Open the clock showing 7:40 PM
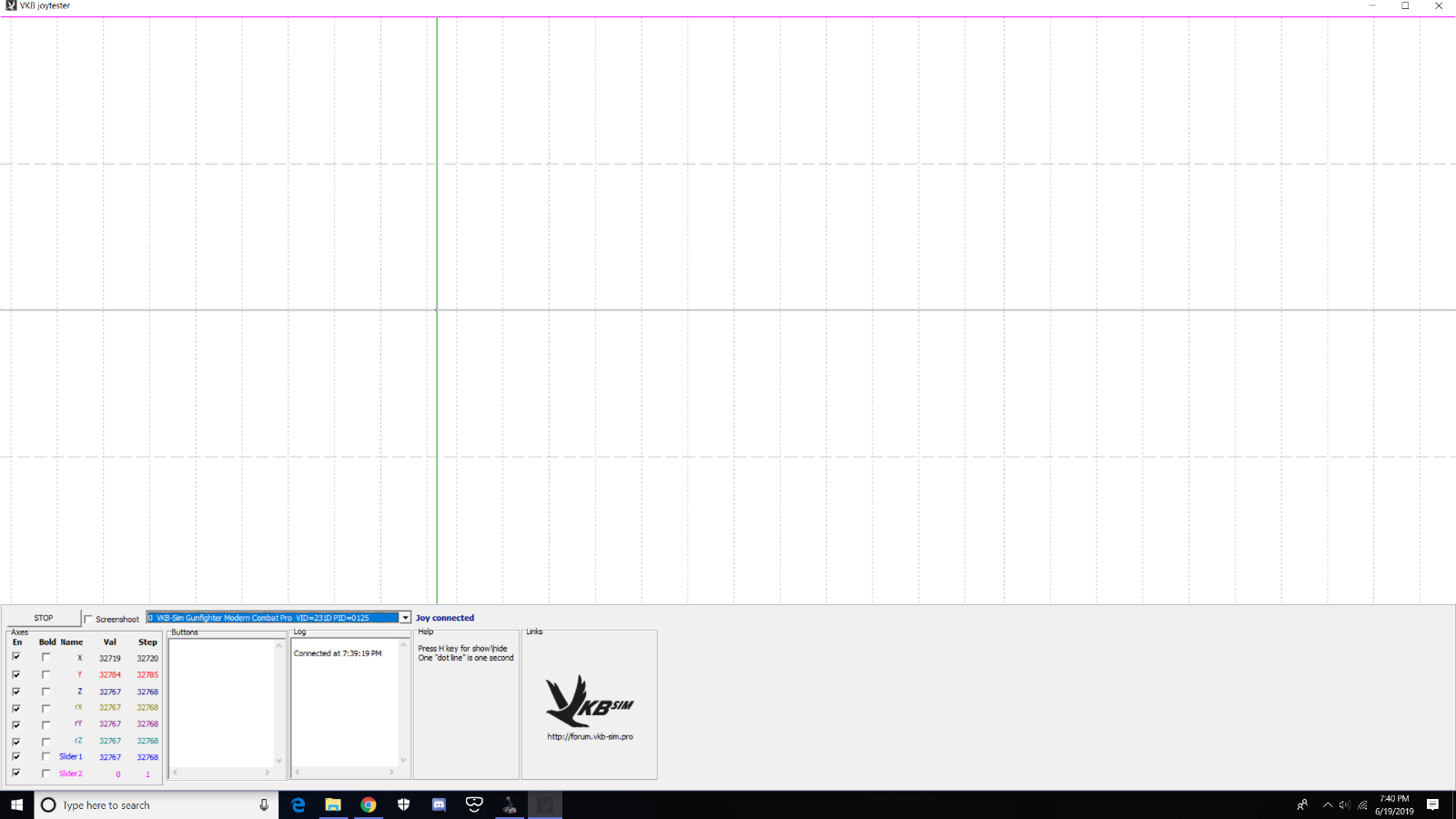This screenshot has height=819, width=1456. click(x=1394, y=804)
